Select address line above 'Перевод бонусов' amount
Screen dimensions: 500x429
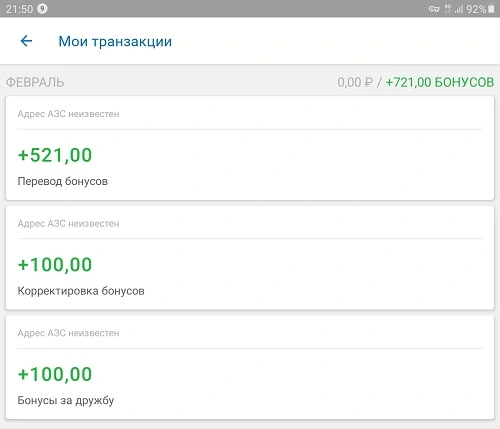point(68,114)
